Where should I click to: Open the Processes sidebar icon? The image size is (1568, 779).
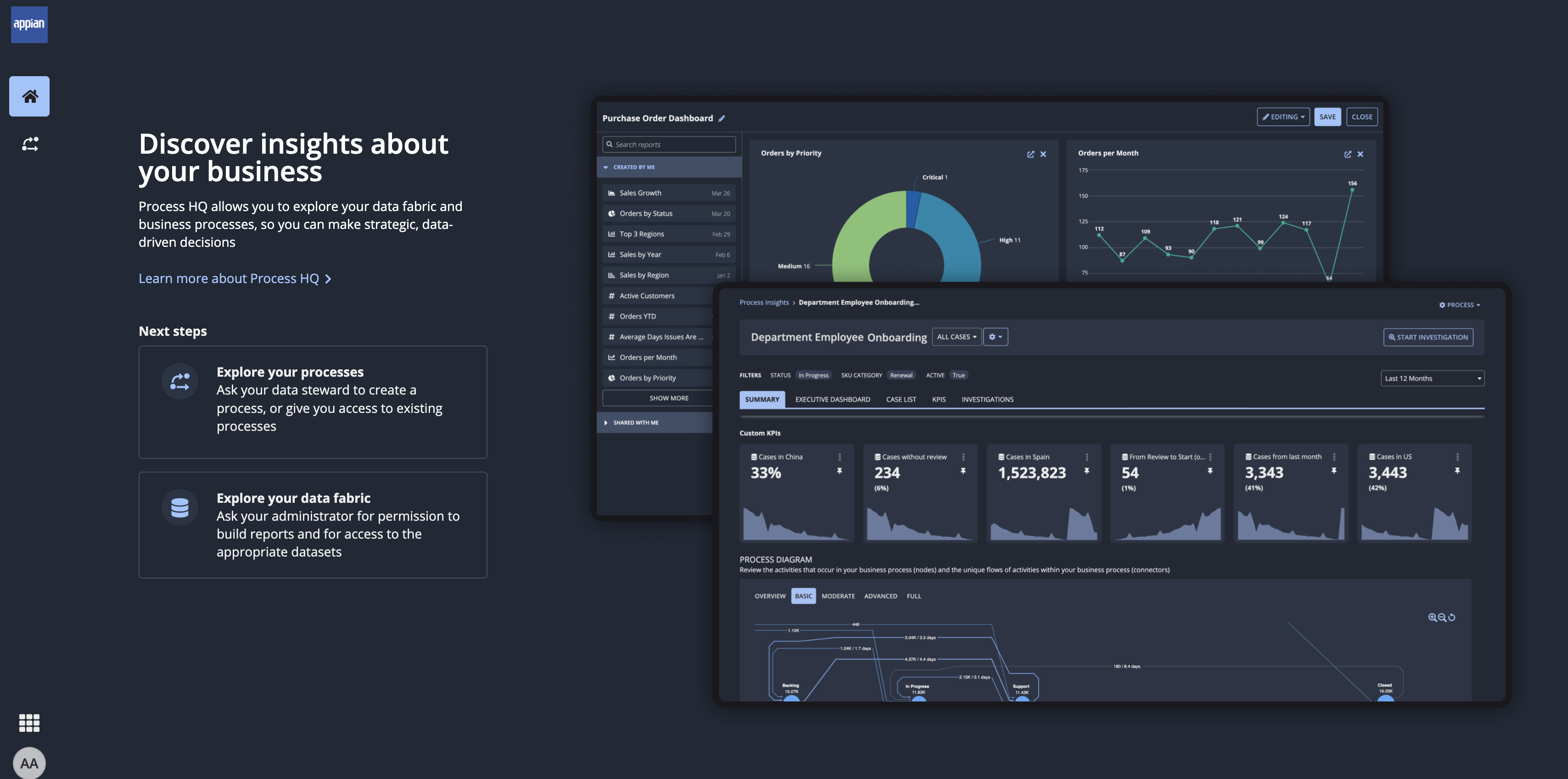pos(30,144)
